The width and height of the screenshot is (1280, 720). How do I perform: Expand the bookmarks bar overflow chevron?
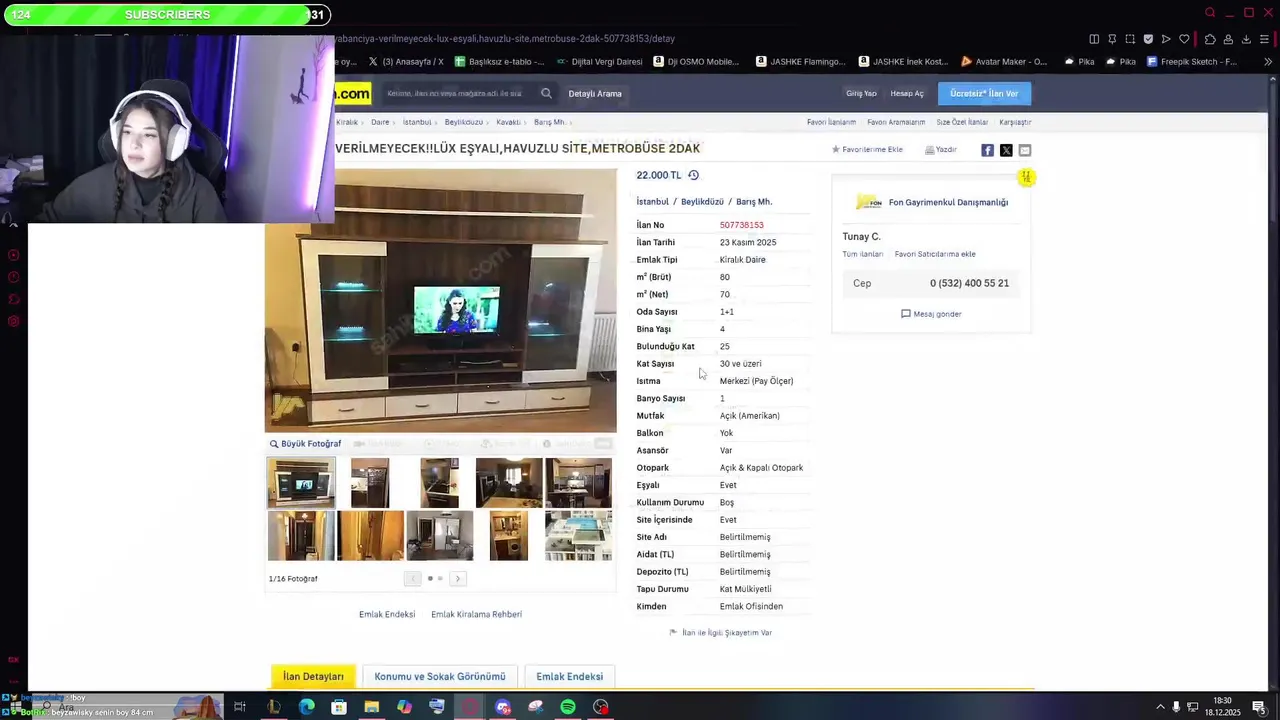(1268, 62)
